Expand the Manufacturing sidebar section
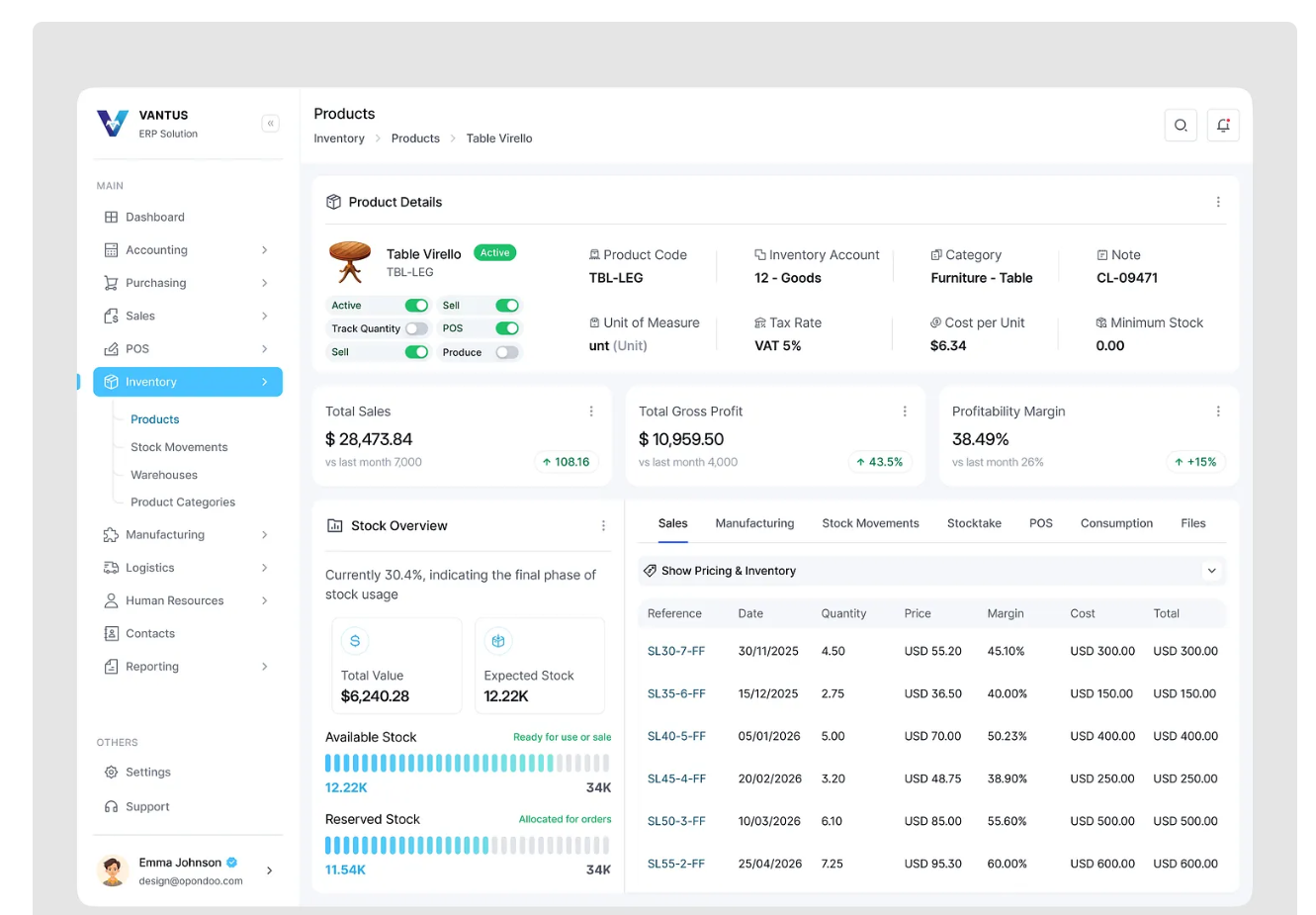Viewport: 1316px width, 915px height. [264, 535]
